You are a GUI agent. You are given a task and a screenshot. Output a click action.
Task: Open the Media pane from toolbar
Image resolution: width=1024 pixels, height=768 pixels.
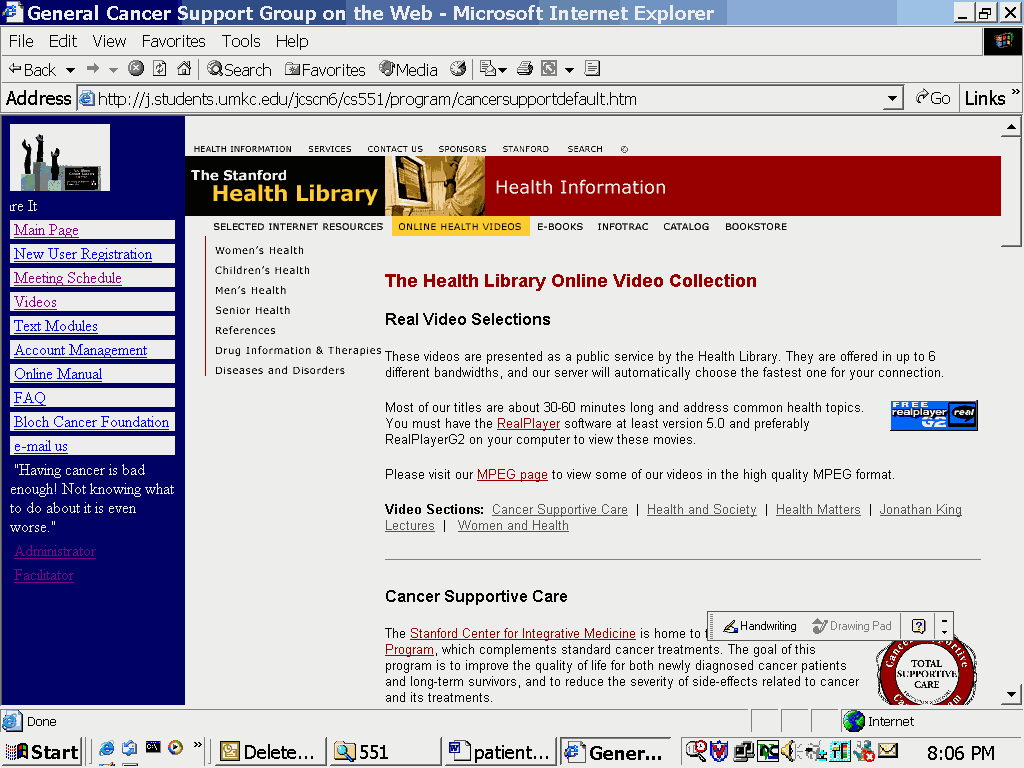[x=408, y=69]
